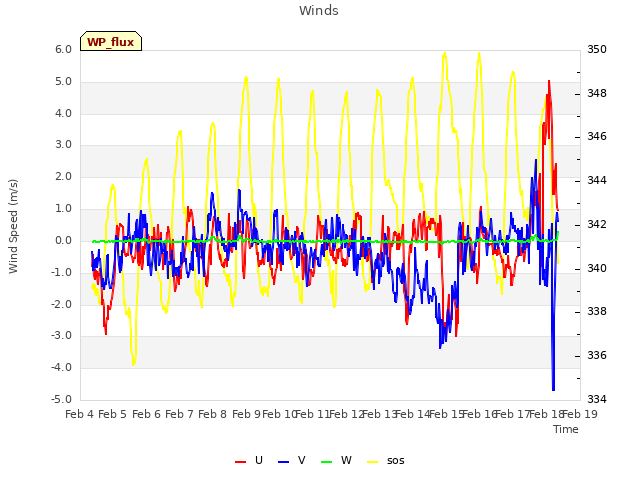This screenshot has width=640, height=480.
Task: Click the WP_flux label box
Action: coord(111,41)
